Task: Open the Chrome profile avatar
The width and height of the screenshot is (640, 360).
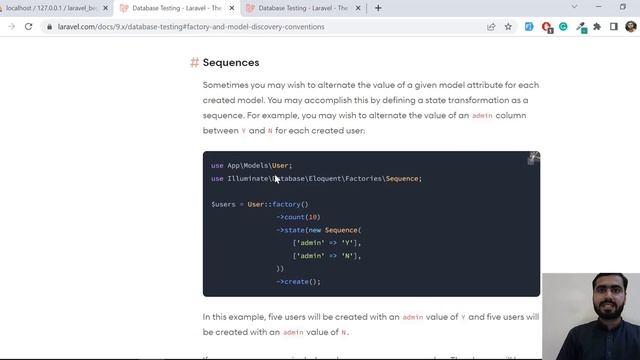Action: (x=631, y=27)
